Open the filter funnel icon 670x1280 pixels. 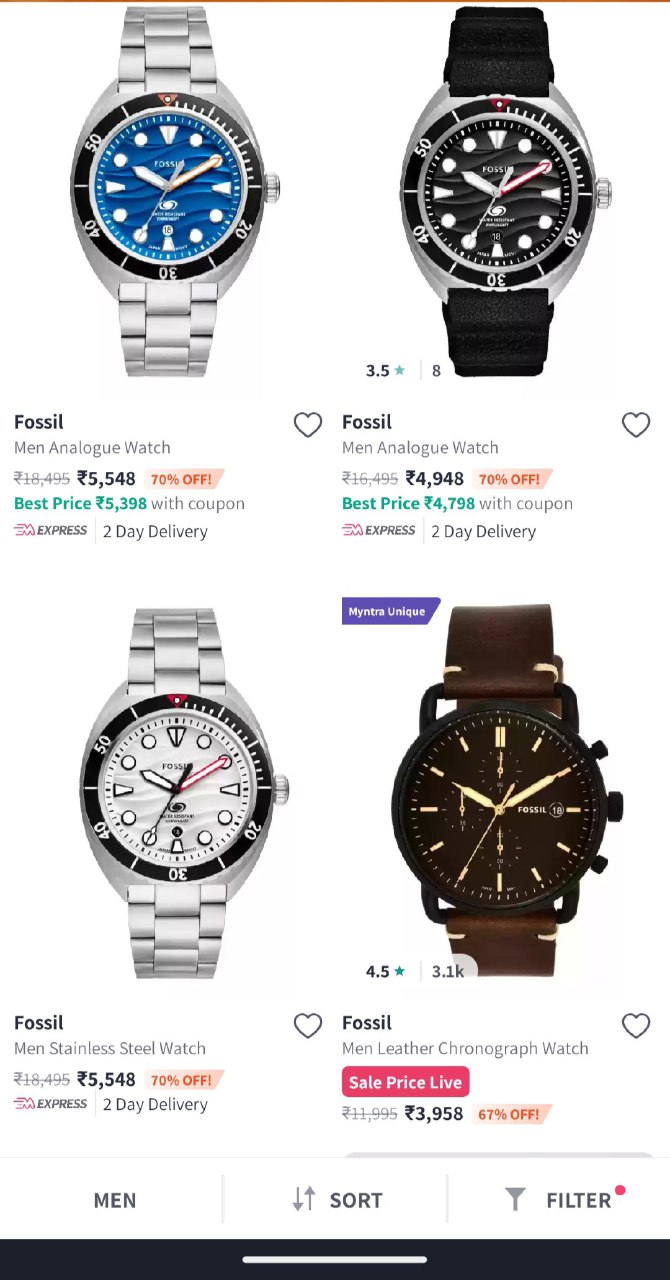pos(515,1199)
